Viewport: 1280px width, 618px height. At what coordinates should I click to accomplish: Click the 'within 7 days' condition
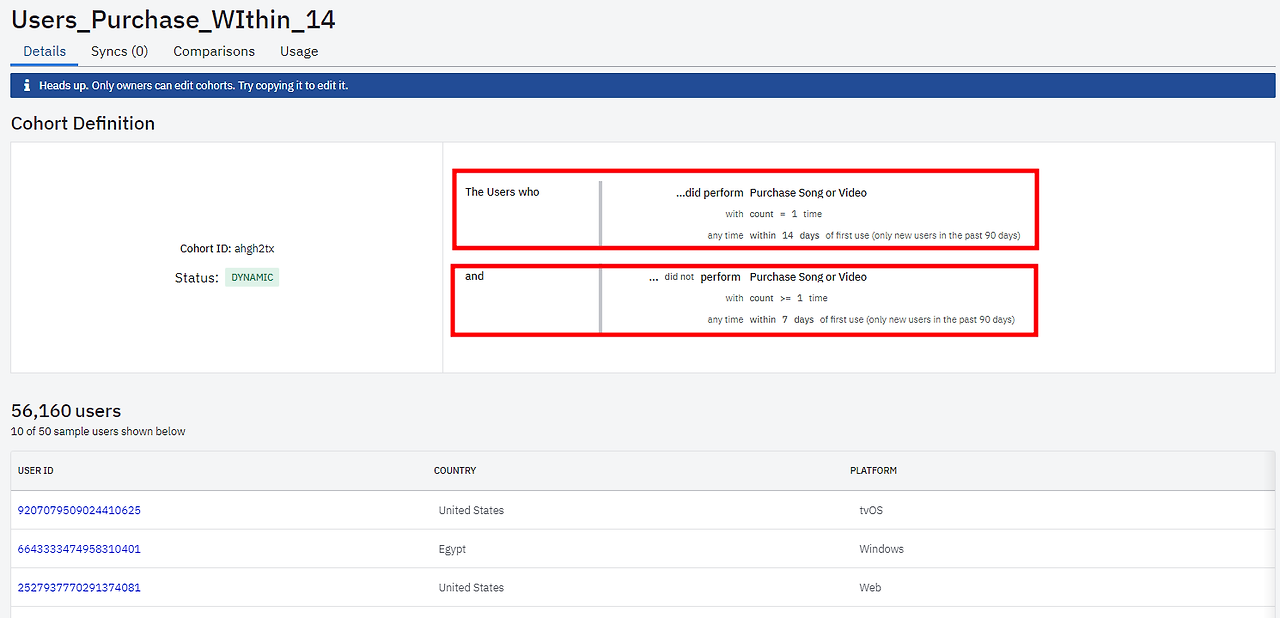(x=782, y=319)
